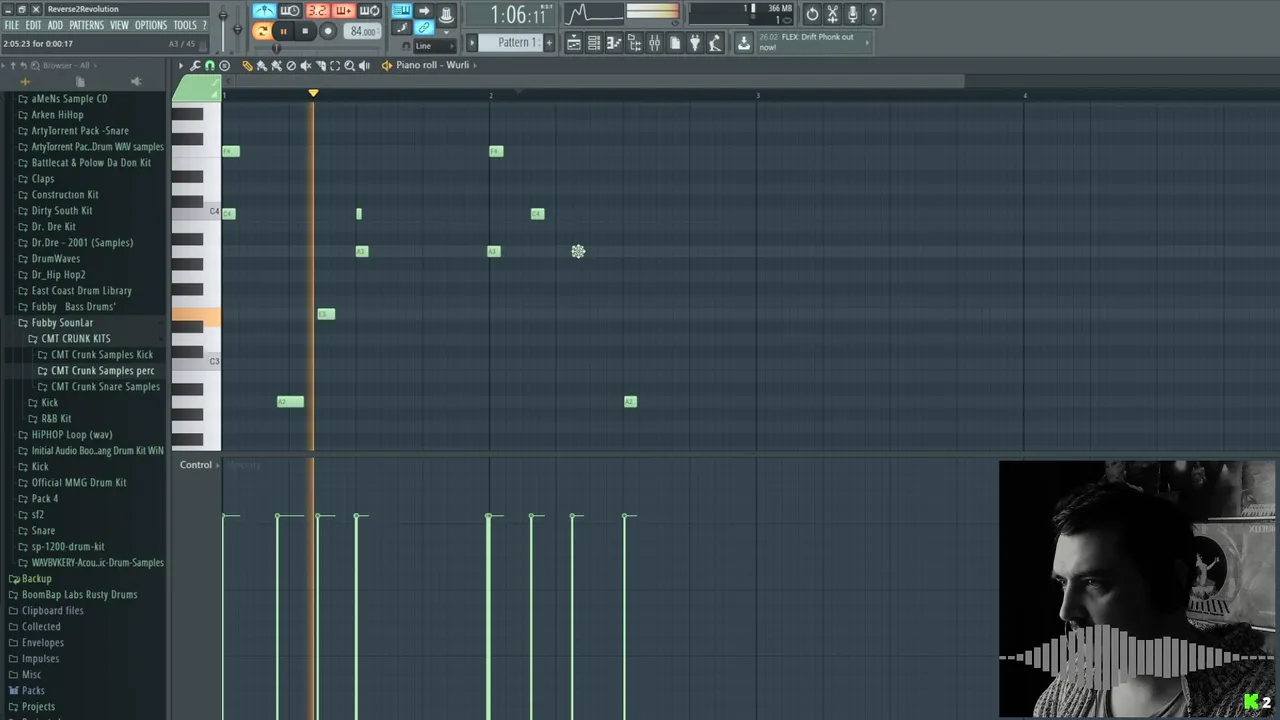Open undo history icon
The height and width of the screenshot is (720, 1280).
[x=812, y=14]
